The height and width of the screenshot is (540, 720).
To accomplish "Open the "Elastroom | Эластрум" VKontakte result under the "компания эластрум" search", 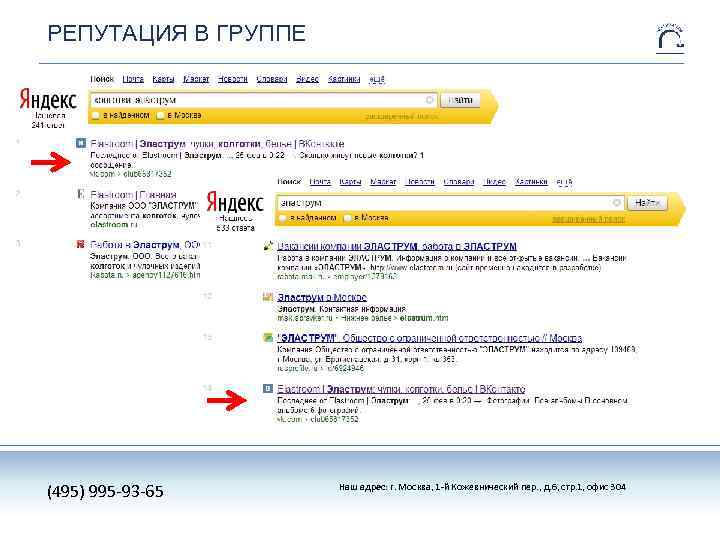I will pos(217,144).
